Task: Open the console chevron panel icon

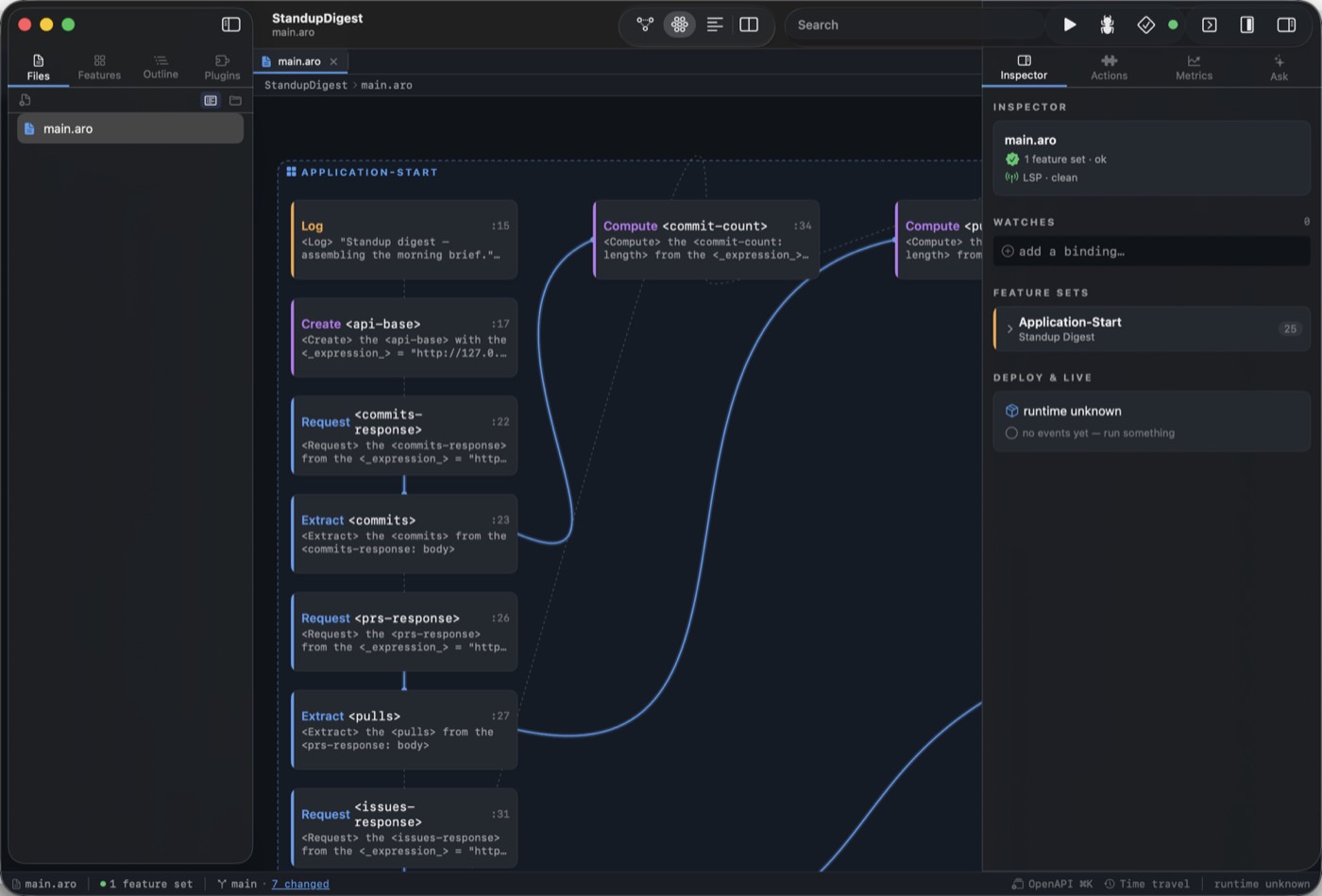Action: [x=1210, y=25]
